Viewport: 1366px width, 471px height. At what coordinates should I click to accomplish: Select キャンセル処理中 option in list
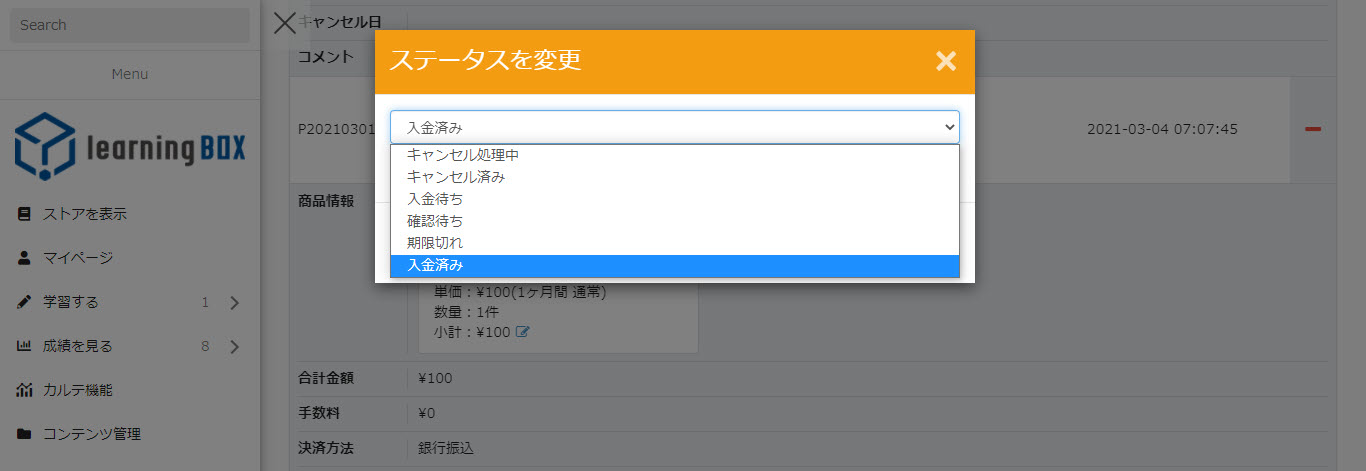pyautogui.click(x=463, y=155)
